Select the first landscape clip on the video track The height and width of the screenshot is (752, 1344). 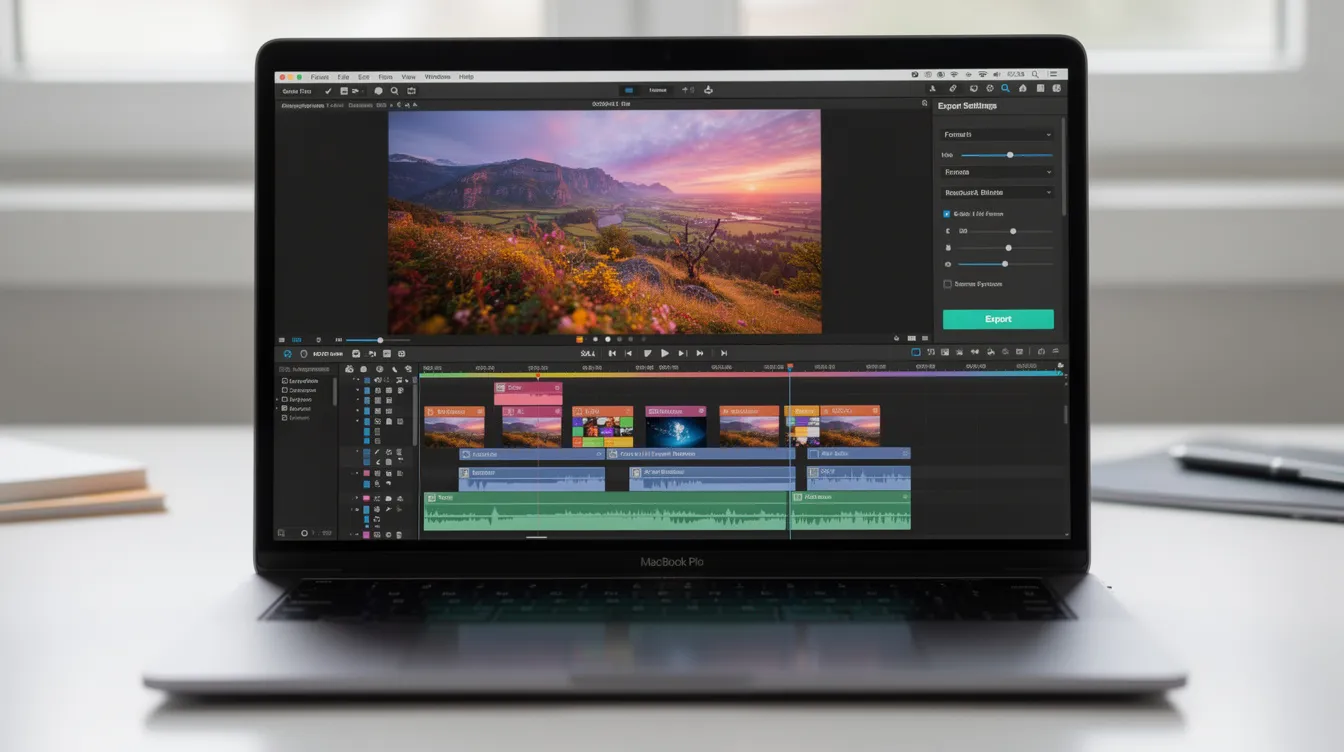[x=454, y=426]
